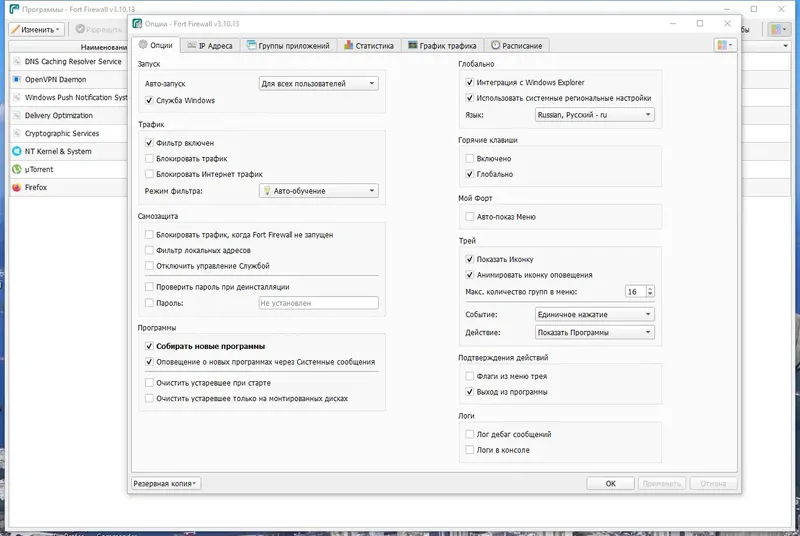Open color menu icon in Options window
This screenshot has width=800, height=536.
coord(724,45)
